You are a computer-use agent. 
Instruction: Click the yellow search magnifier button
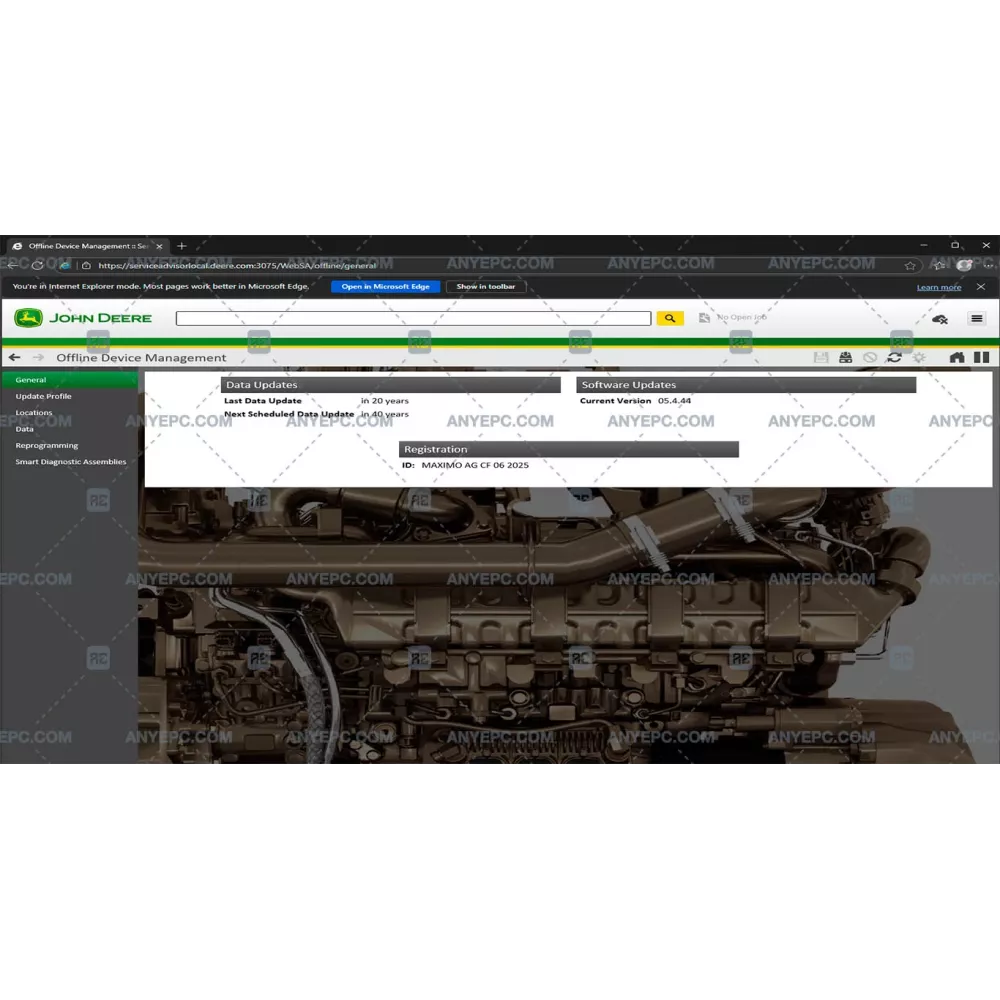(669, 318)
